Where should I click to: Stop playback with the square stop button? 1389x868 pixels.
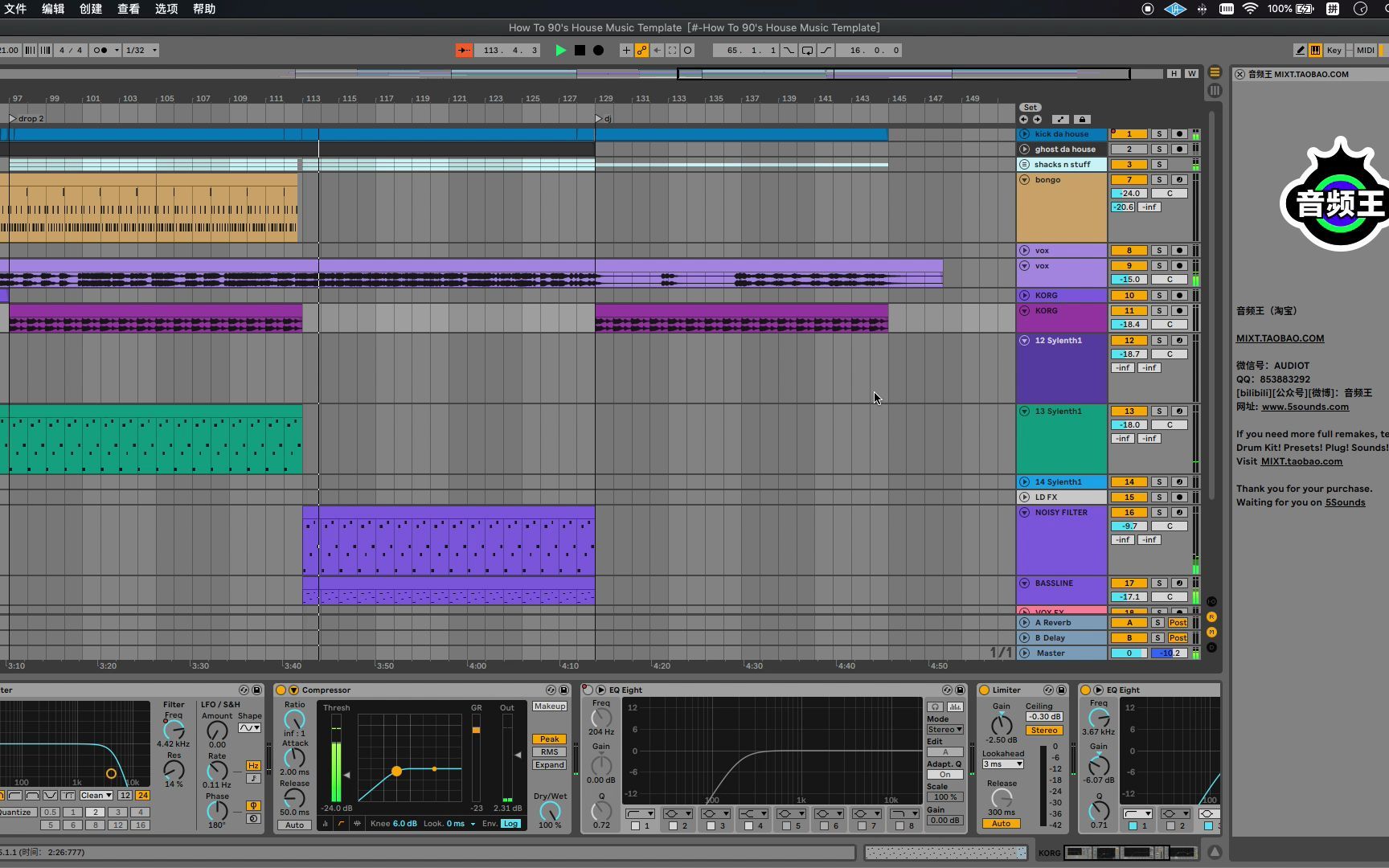tap(580, 50)
